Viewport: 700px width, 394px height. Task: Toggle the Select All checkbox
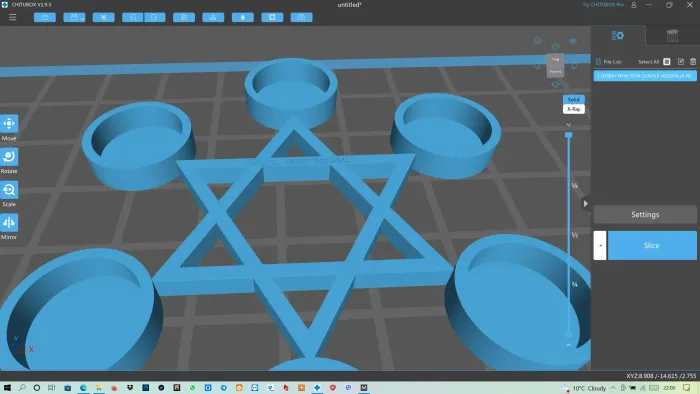[x=667, y=62]
